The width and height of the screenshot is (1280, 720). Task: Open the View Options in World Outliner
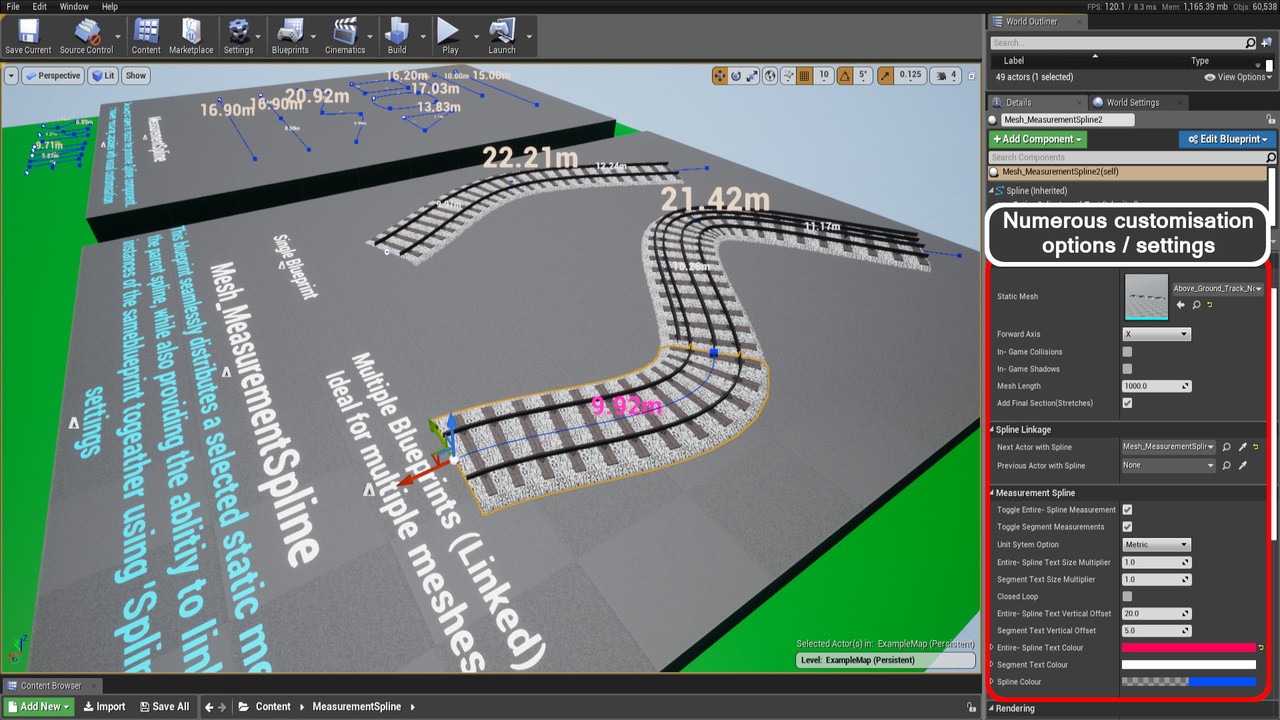(1236, 77)
